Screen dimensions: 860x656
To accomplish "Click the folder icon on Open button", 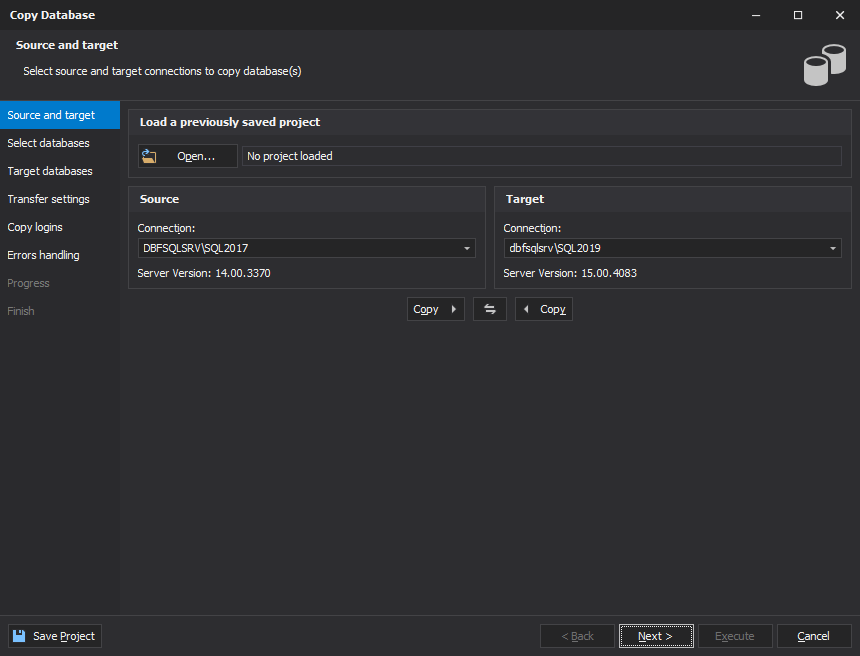I will 149,156.
